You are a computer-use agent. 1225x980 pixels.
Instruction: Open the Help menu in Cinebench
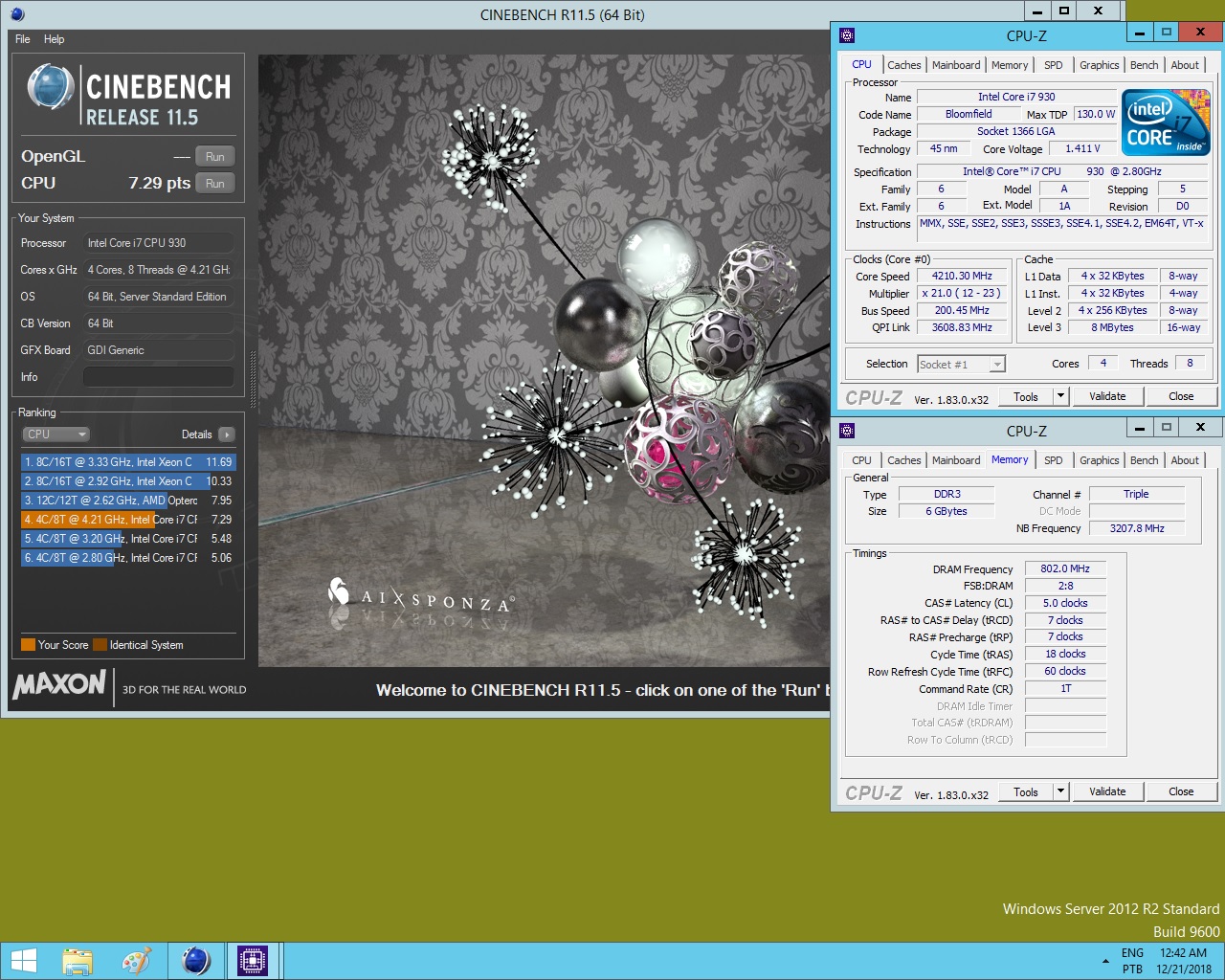[x=54, y=39]
